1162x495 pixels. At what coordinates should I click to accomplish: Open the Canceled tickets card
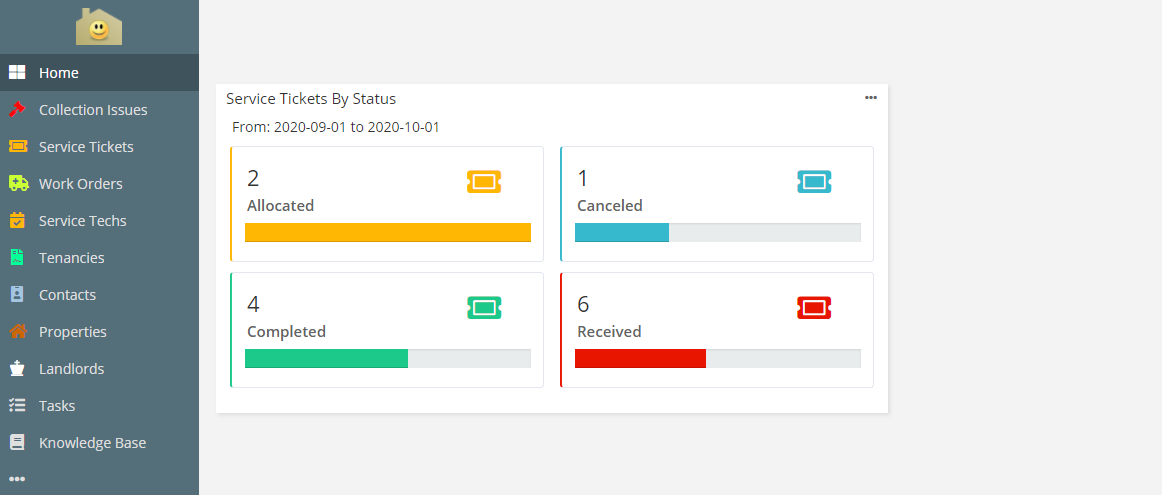click(717, 204)
